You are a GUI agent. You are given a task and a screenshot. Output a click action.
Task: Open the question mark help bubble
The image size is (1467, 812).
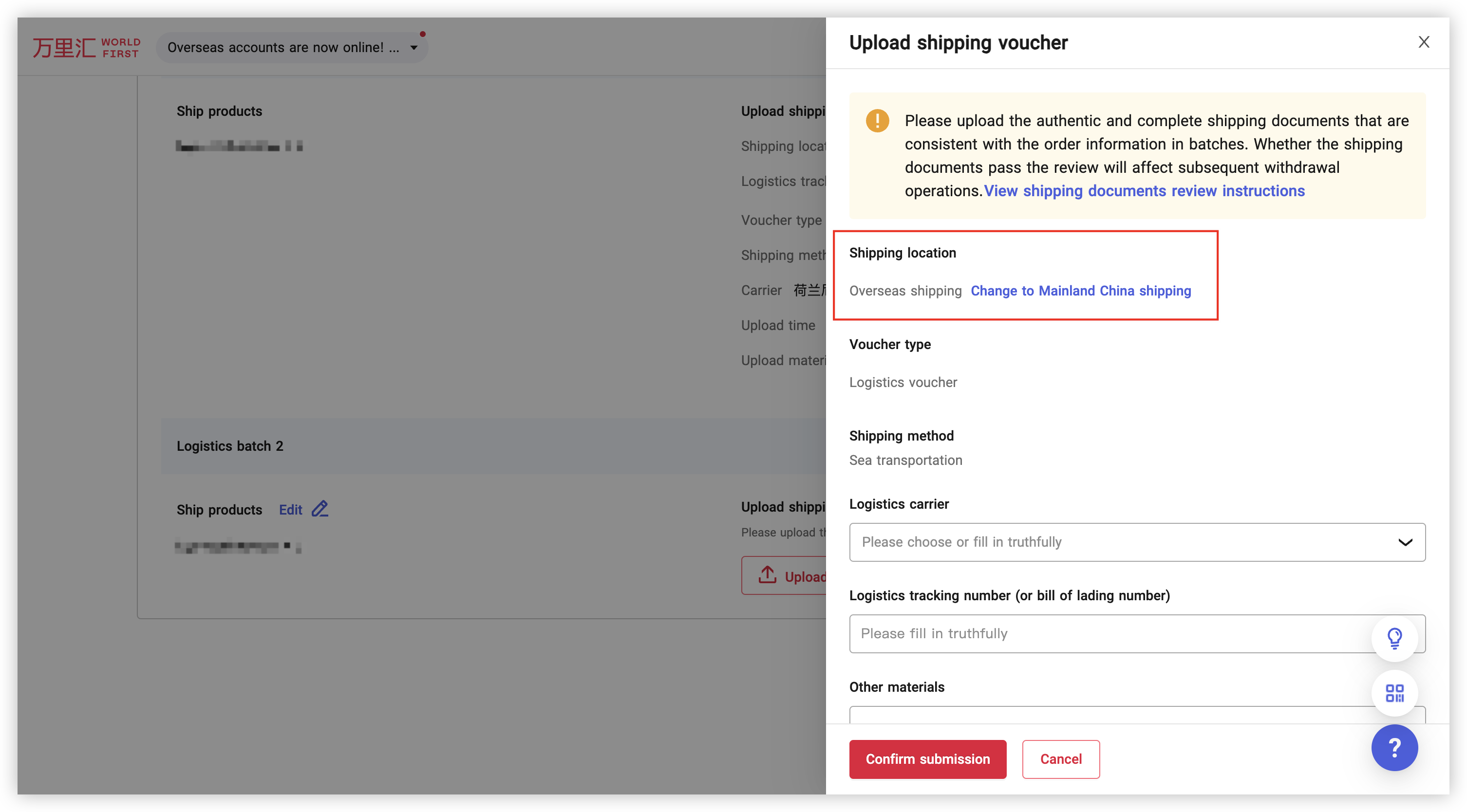(1395, 748)
